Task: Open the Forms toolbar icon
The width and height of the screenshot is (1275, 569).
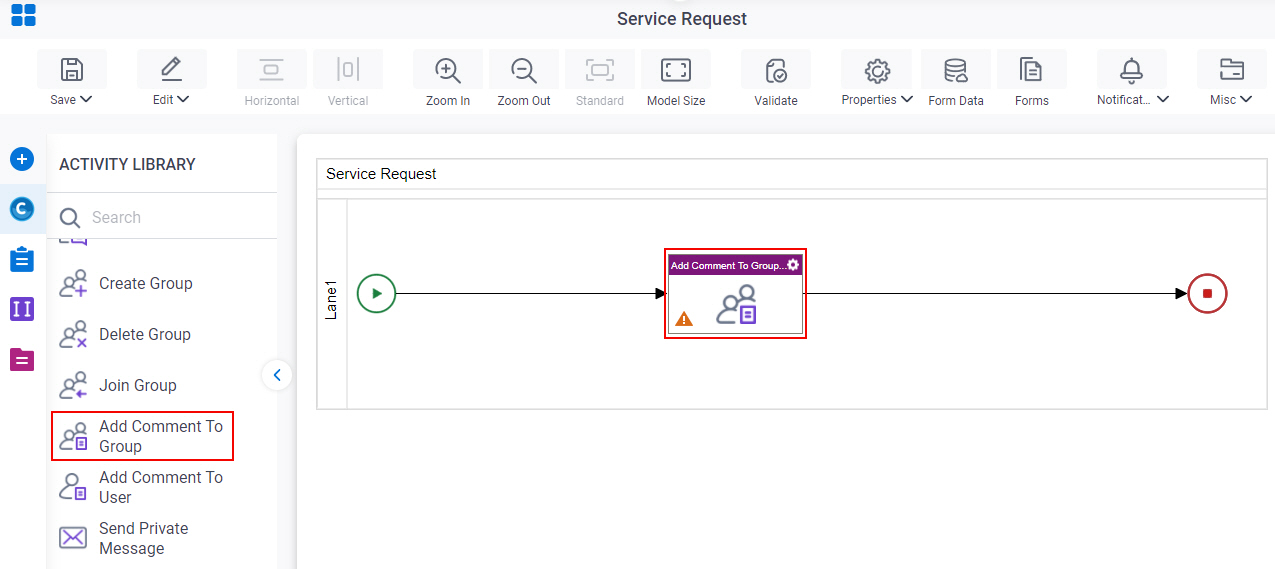Action: click(1031, 70)
